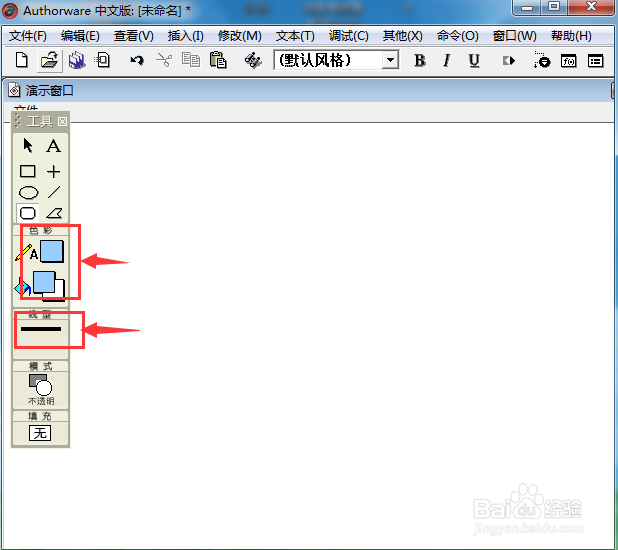This screenshot has width=618, height=550.
Task: Click the Paste clipboard icon
Action: pyautogui.click(x=218, y=60)
